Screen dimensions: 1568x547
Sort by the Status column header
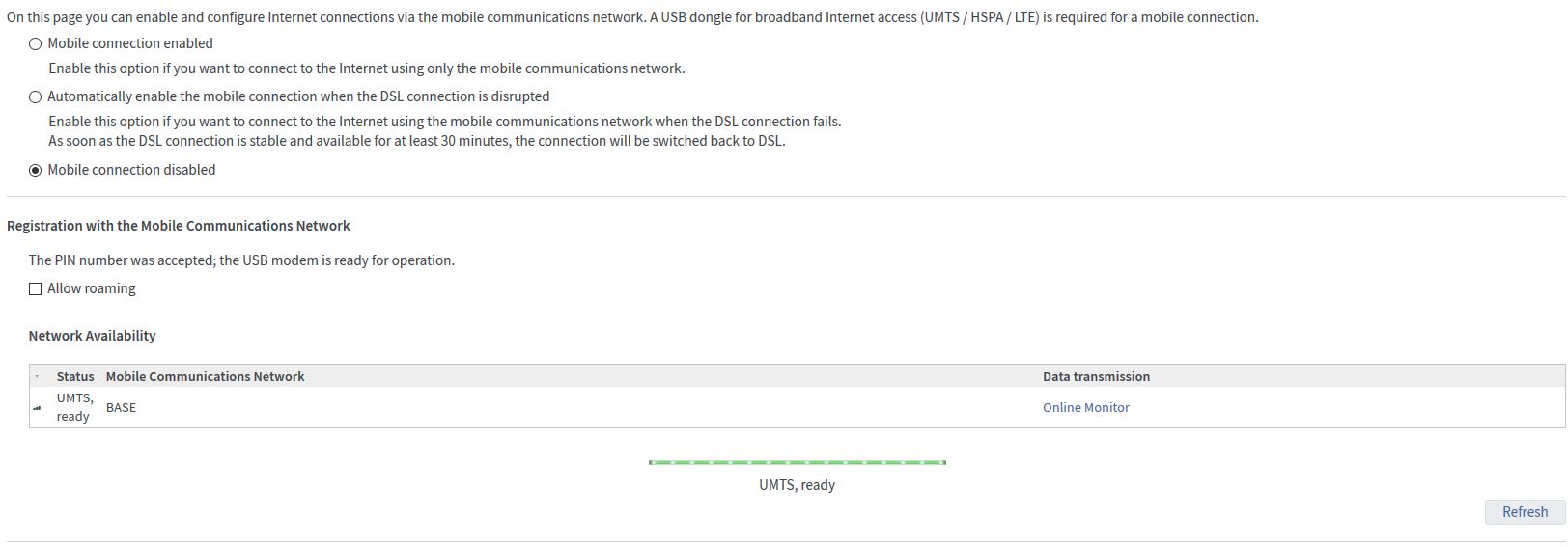click(x=75, y=377)
